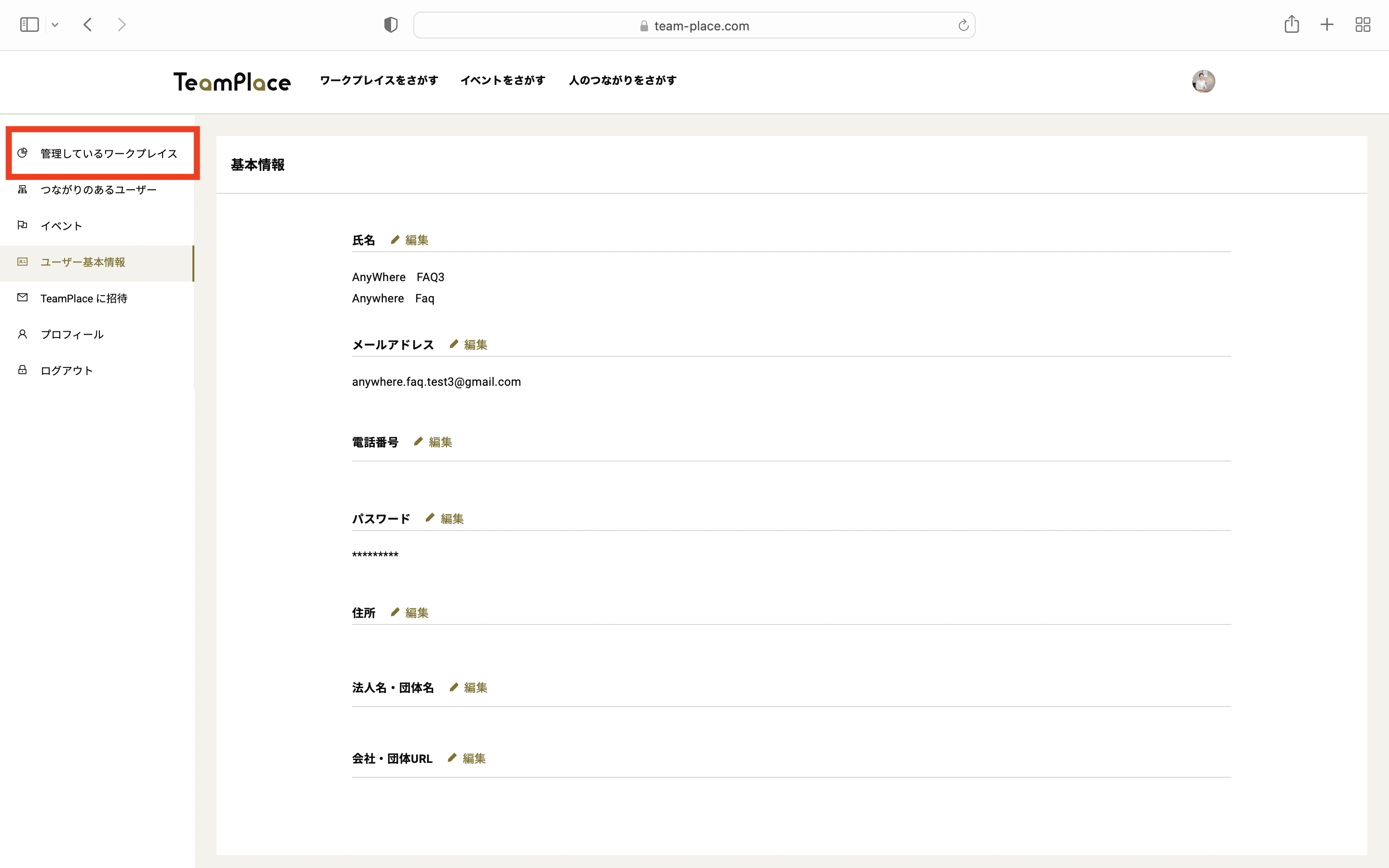The image size is (1389, 868).
Task: Reload the page with refresh icon
Action: [x=963, y=25]
